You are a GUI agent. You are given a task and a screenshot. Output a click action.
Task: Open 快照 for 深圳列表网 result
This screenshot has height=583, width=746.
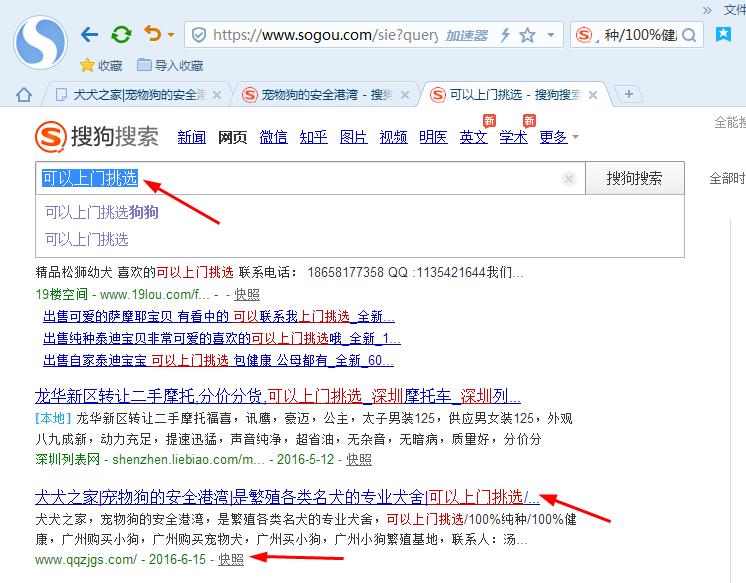[x=359, y=460]
